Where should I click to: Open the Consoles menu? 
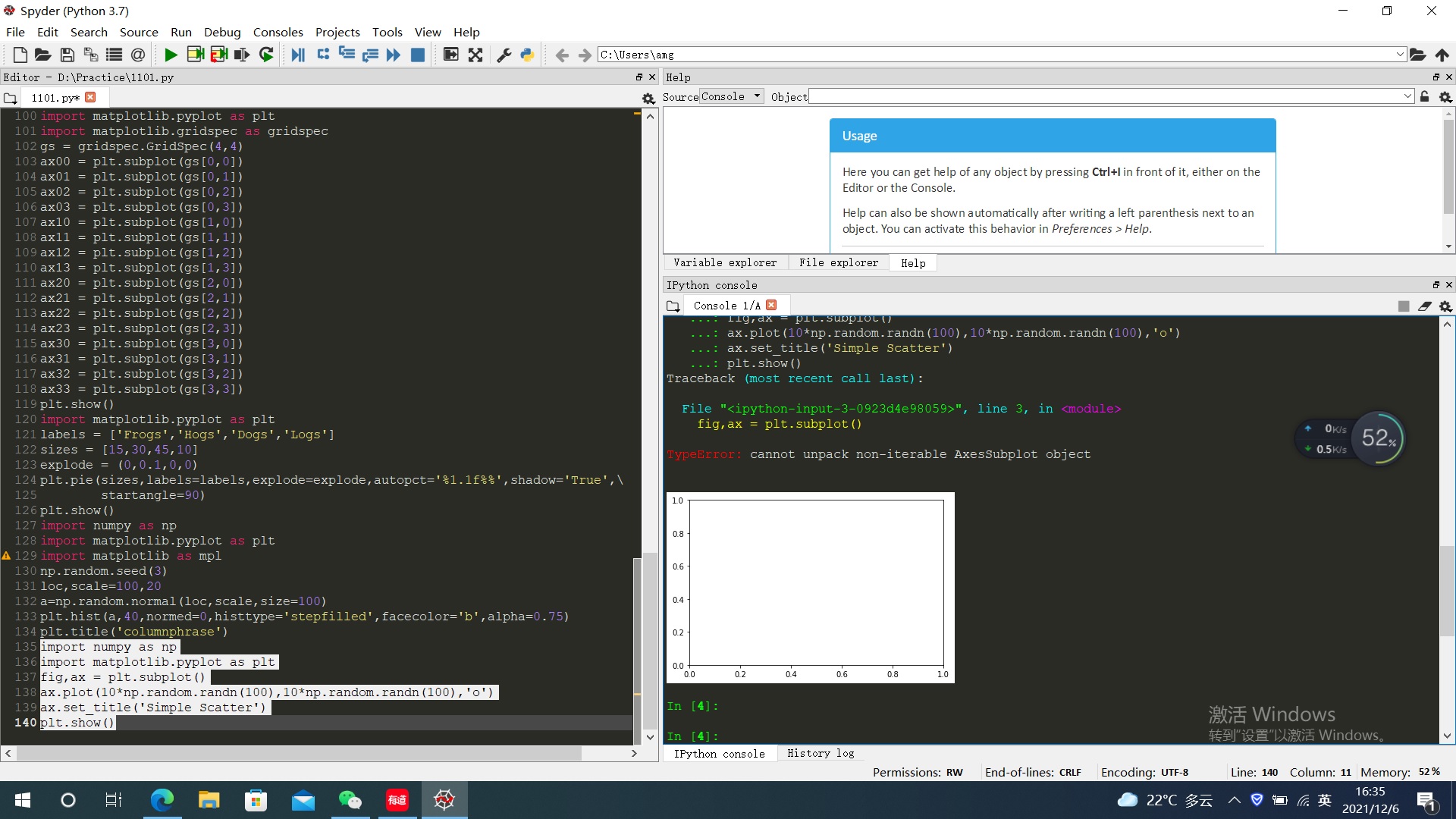[x=278, y=32]
